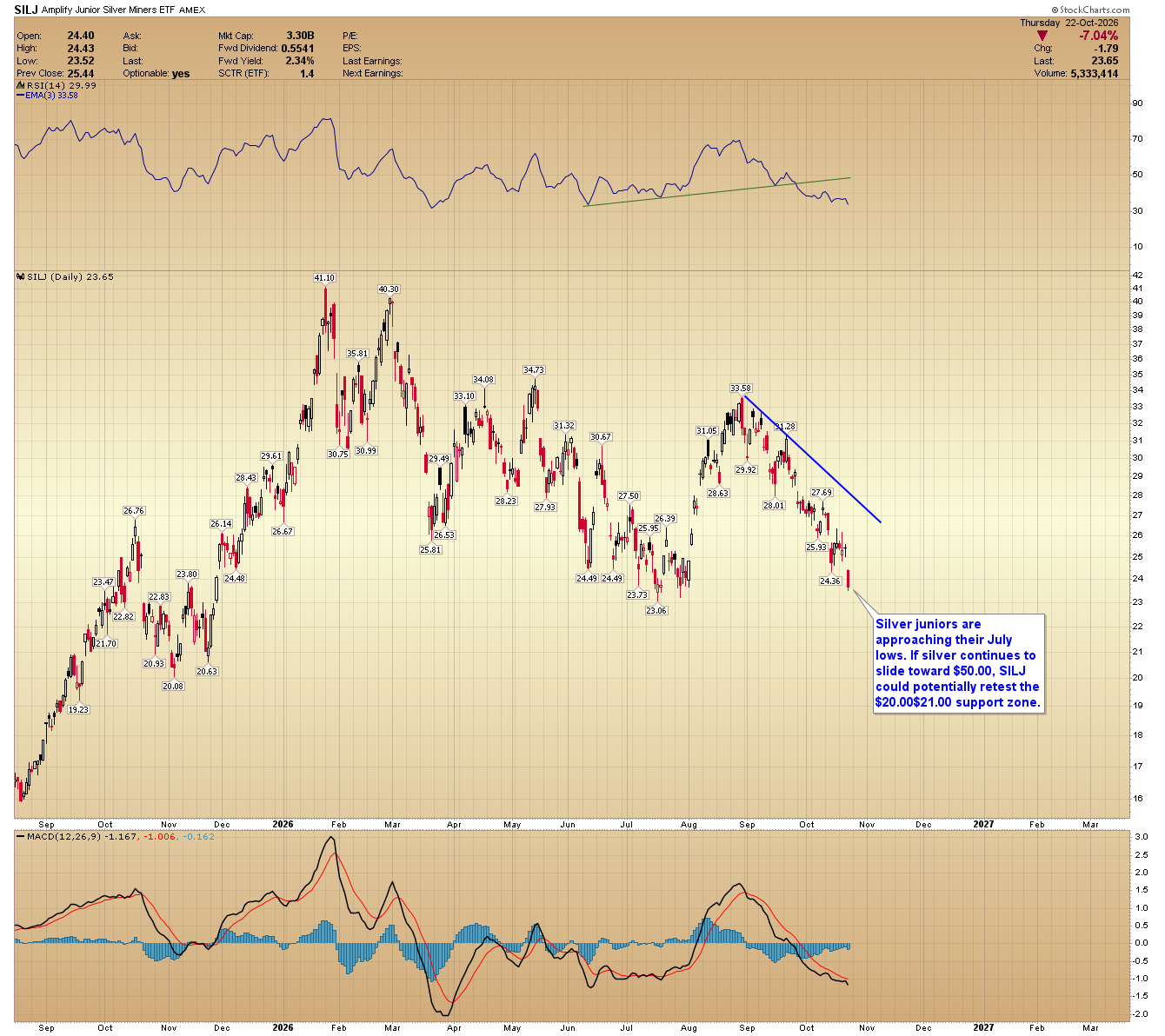Click the RSI(14) 29.99 indicator label
Screen dimensions: 1165x1036
pyautogui.click(x=57, y=85)
